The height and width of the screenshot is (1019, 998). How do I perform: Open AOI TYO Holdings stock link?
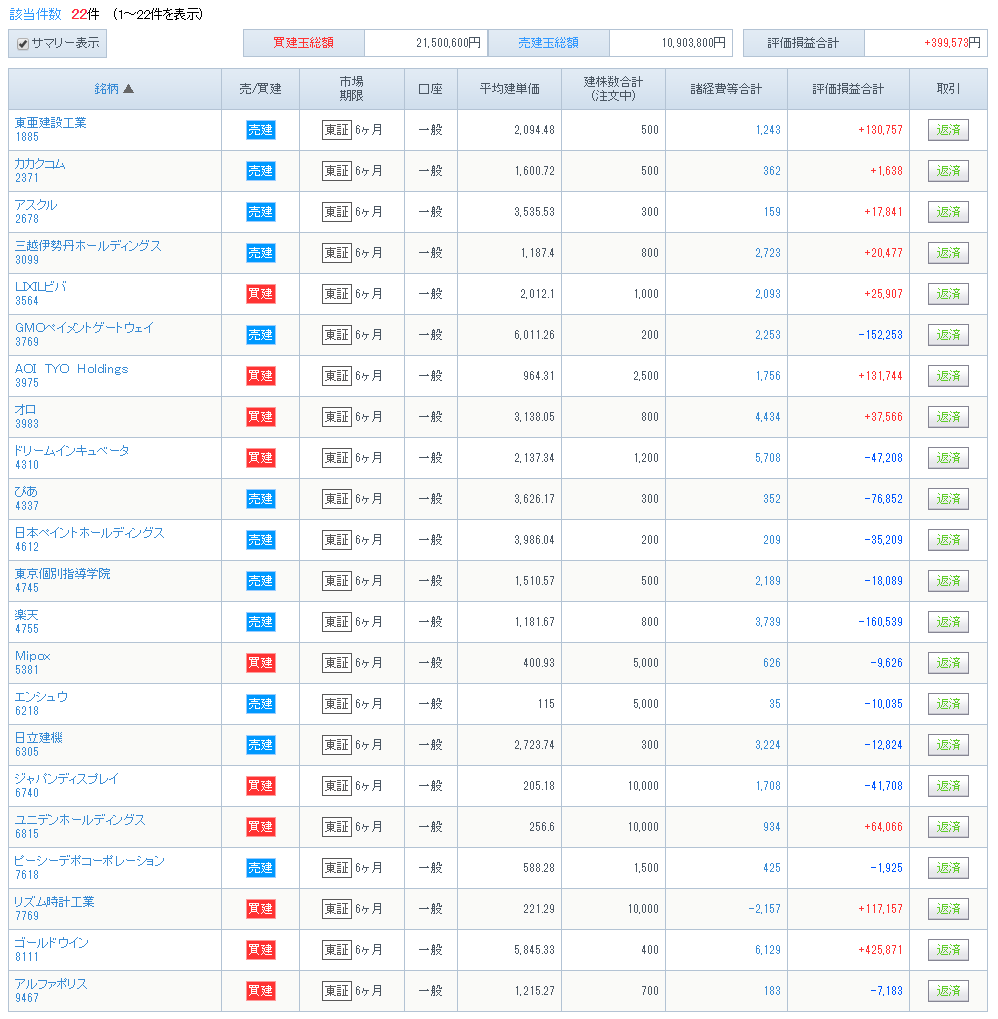[x=71, y=368]
